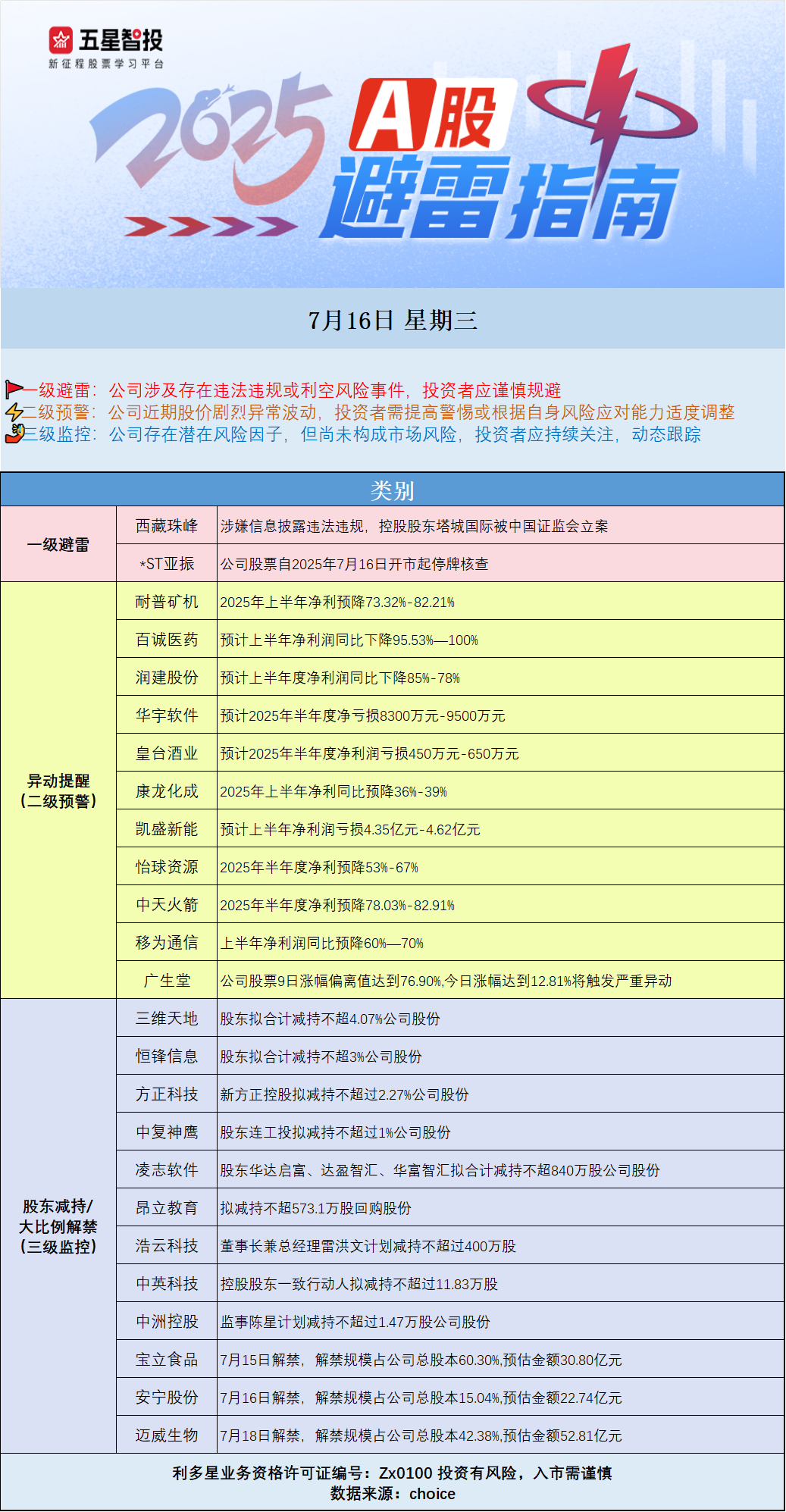Click stock name 凌志软件
786x1512 pixels.
click(167, 1170)
